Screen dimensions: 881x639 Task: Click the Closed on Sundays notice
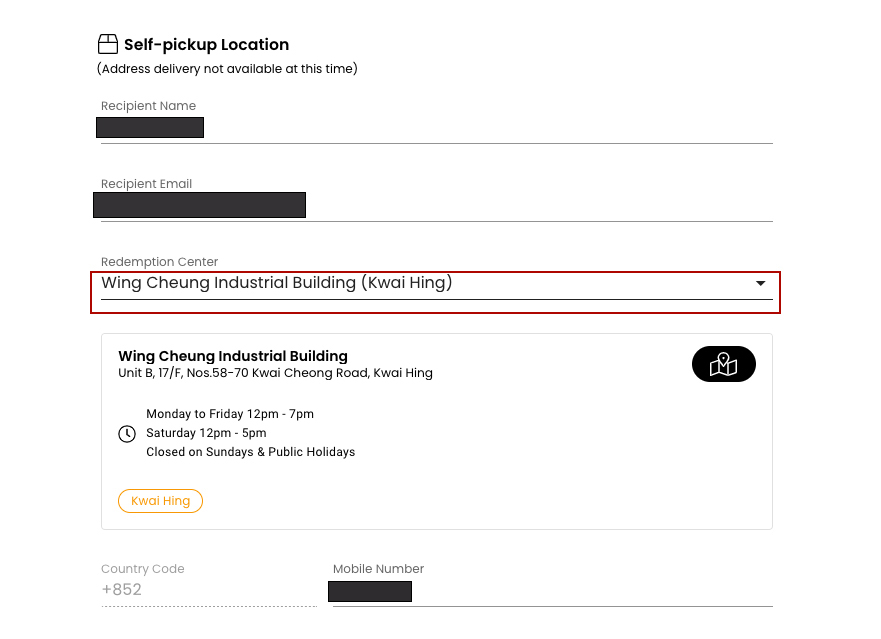[250, 452]
